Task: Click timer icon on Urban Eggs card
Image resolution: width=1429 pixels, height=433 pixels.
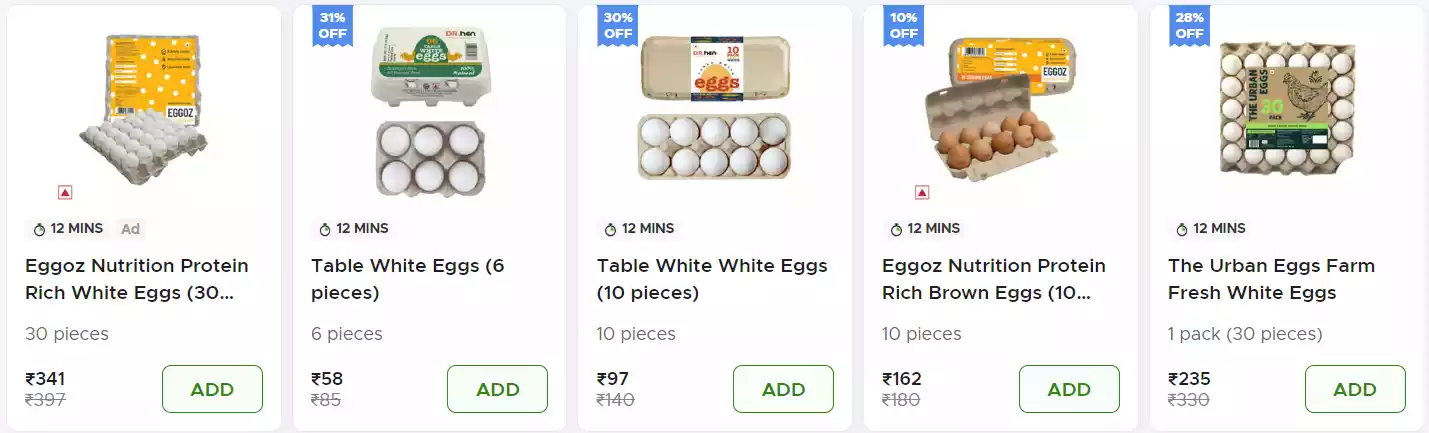Action: 1182,229
